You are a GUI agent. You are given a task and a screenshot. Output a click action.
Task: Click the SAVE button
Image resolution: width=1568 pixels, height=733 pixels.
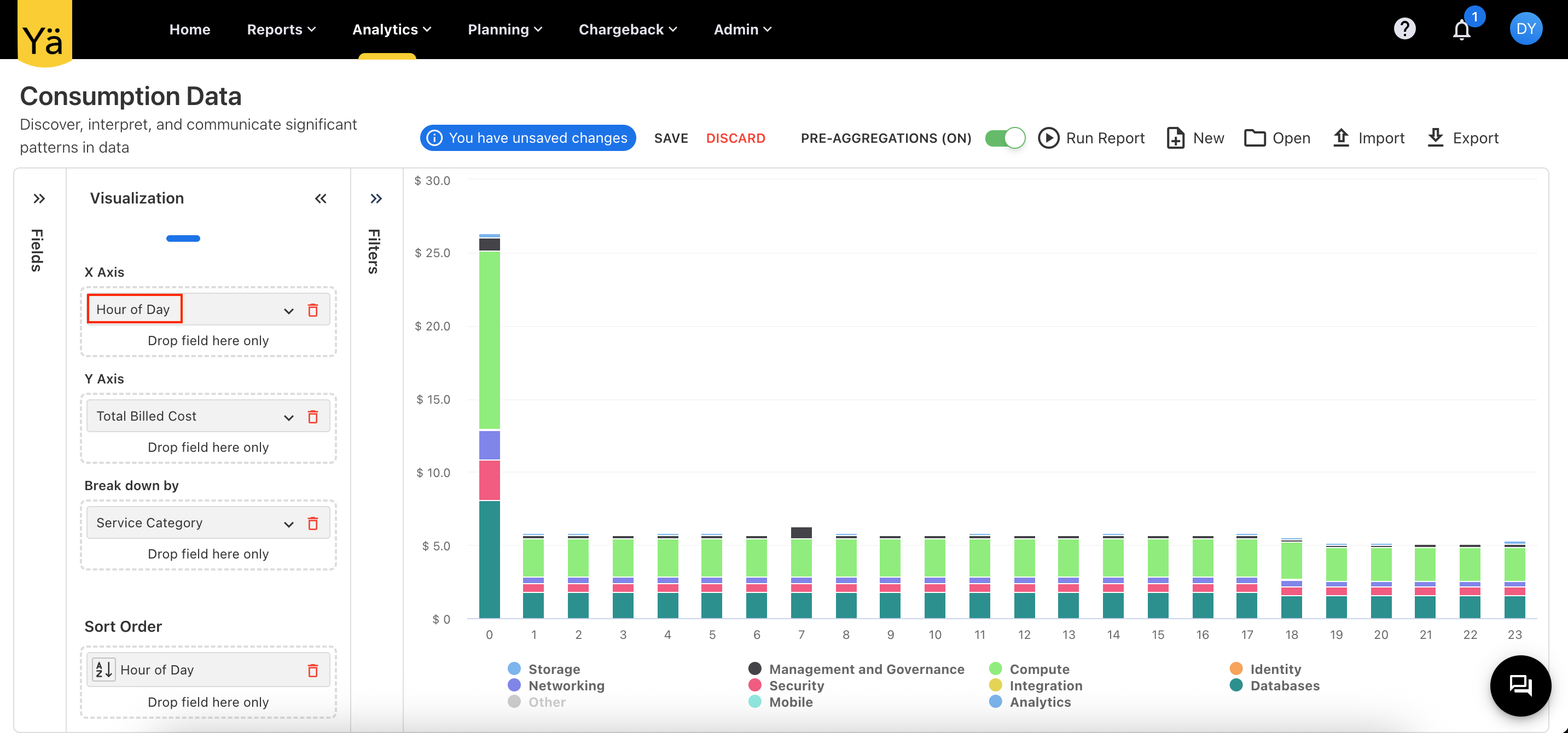coord(671,138)
